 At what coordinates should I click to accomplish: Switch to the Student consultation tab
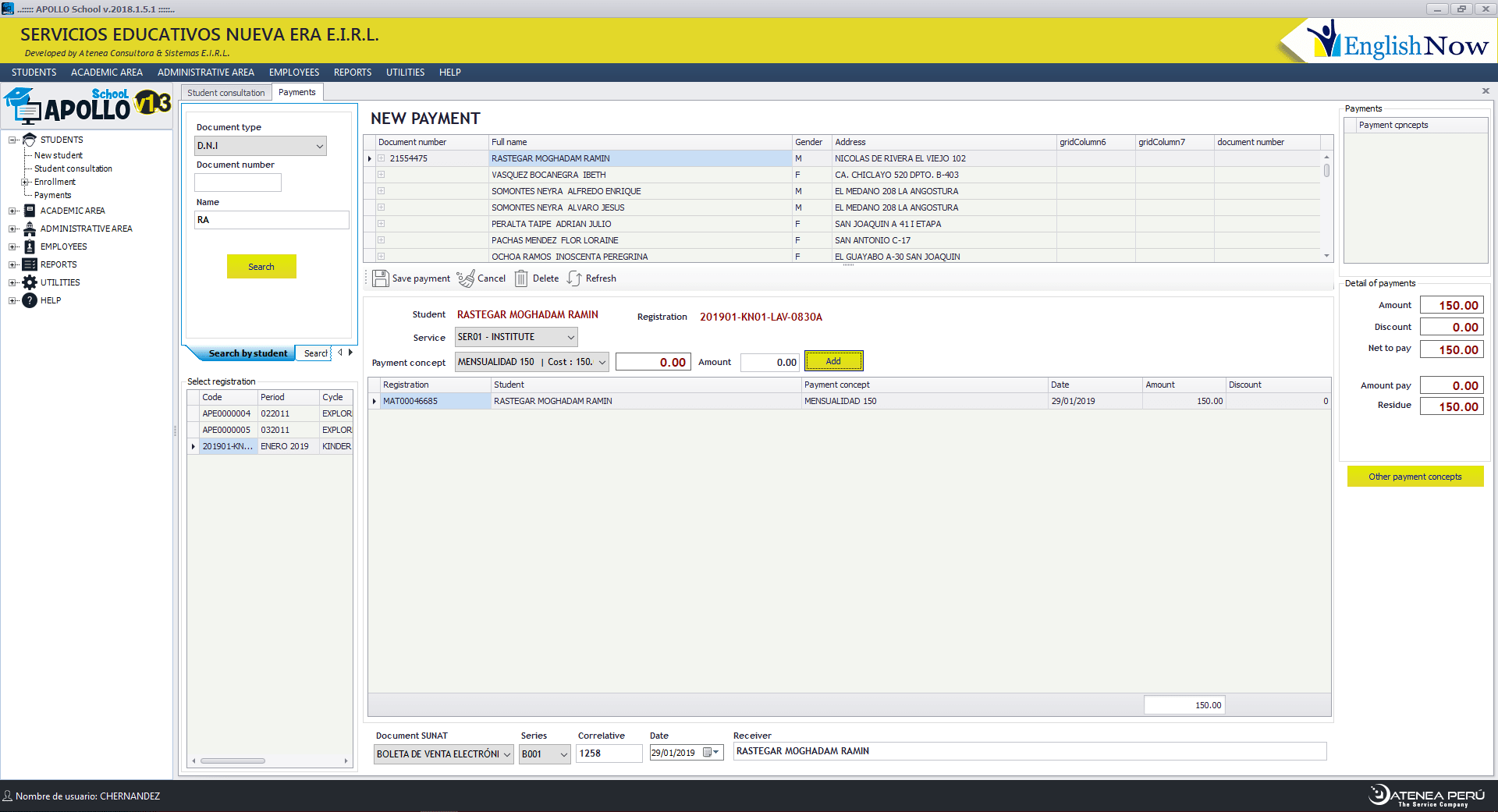point(225,93)
